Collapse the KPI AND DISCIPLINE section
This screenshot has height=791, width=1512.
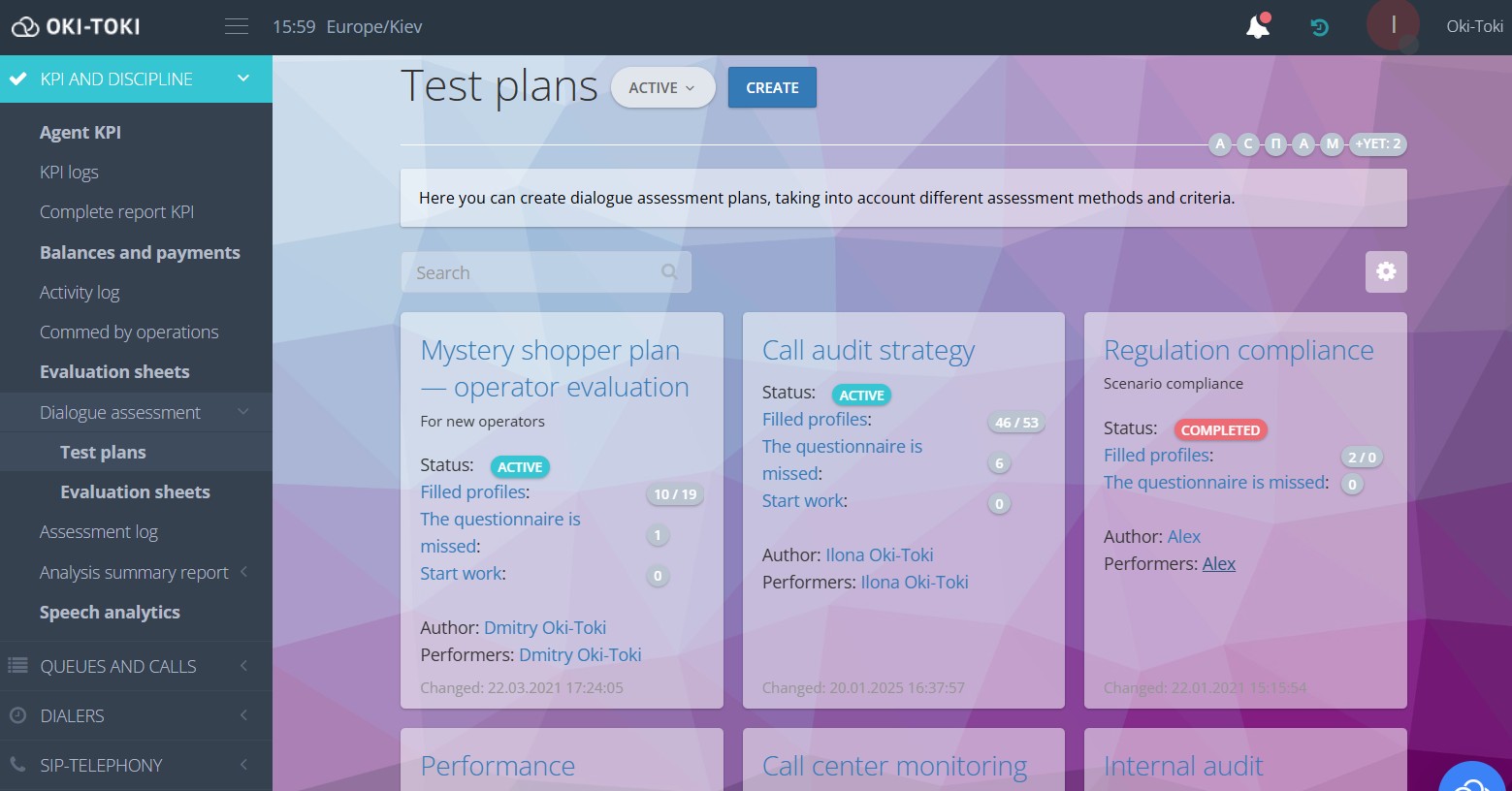243,79
